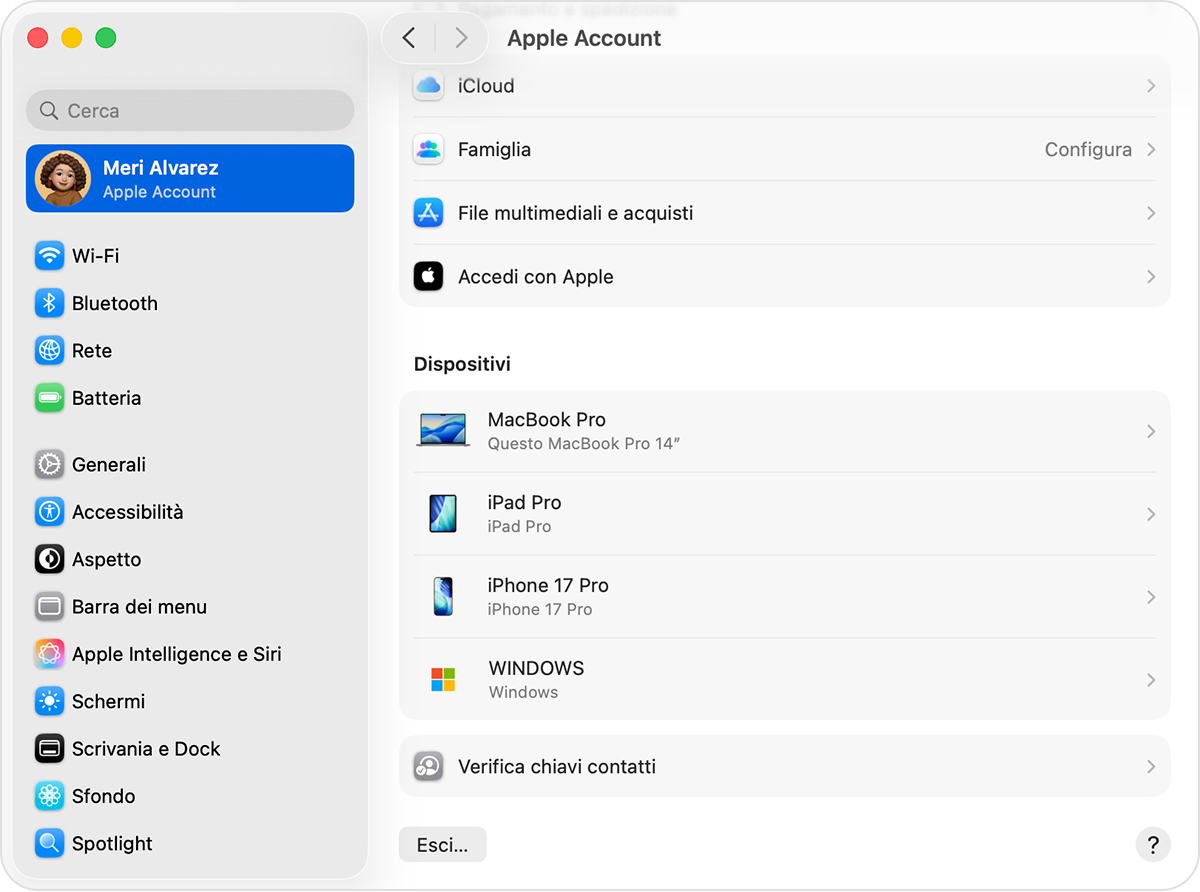The height and width of the screenshot is (892, 1200).
Task: Select the Sfondo settings icon
Action: pos(49,796)
